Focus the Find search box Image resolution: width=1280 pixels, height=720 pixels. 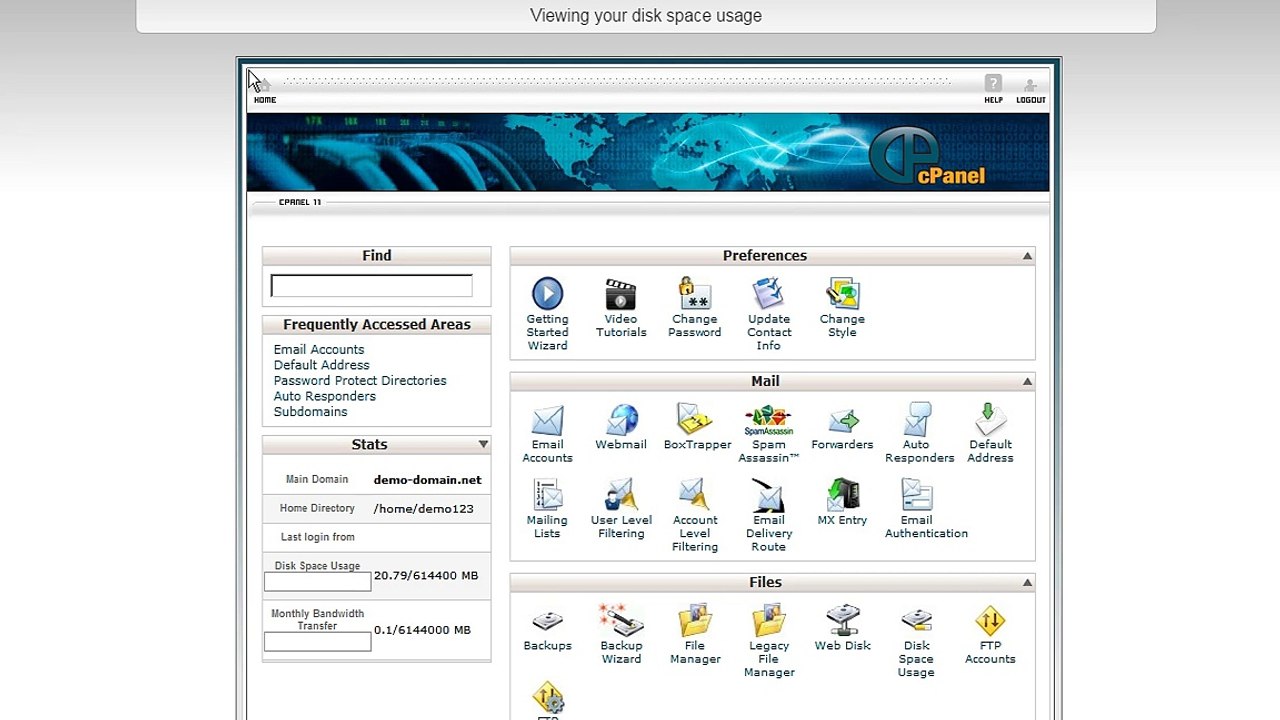(x=371, y=286)
